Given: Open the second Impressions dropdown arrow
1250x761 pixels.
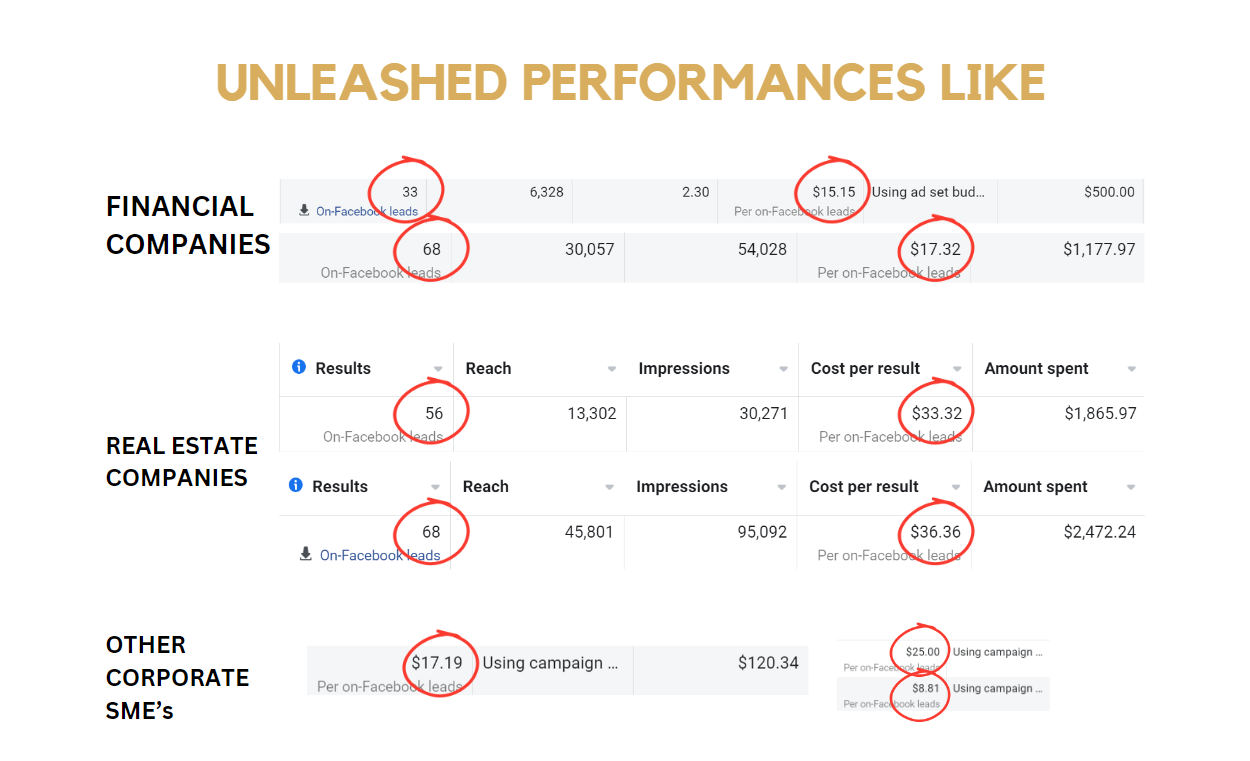Looking at the screenshot, I should tap(782, 487).
